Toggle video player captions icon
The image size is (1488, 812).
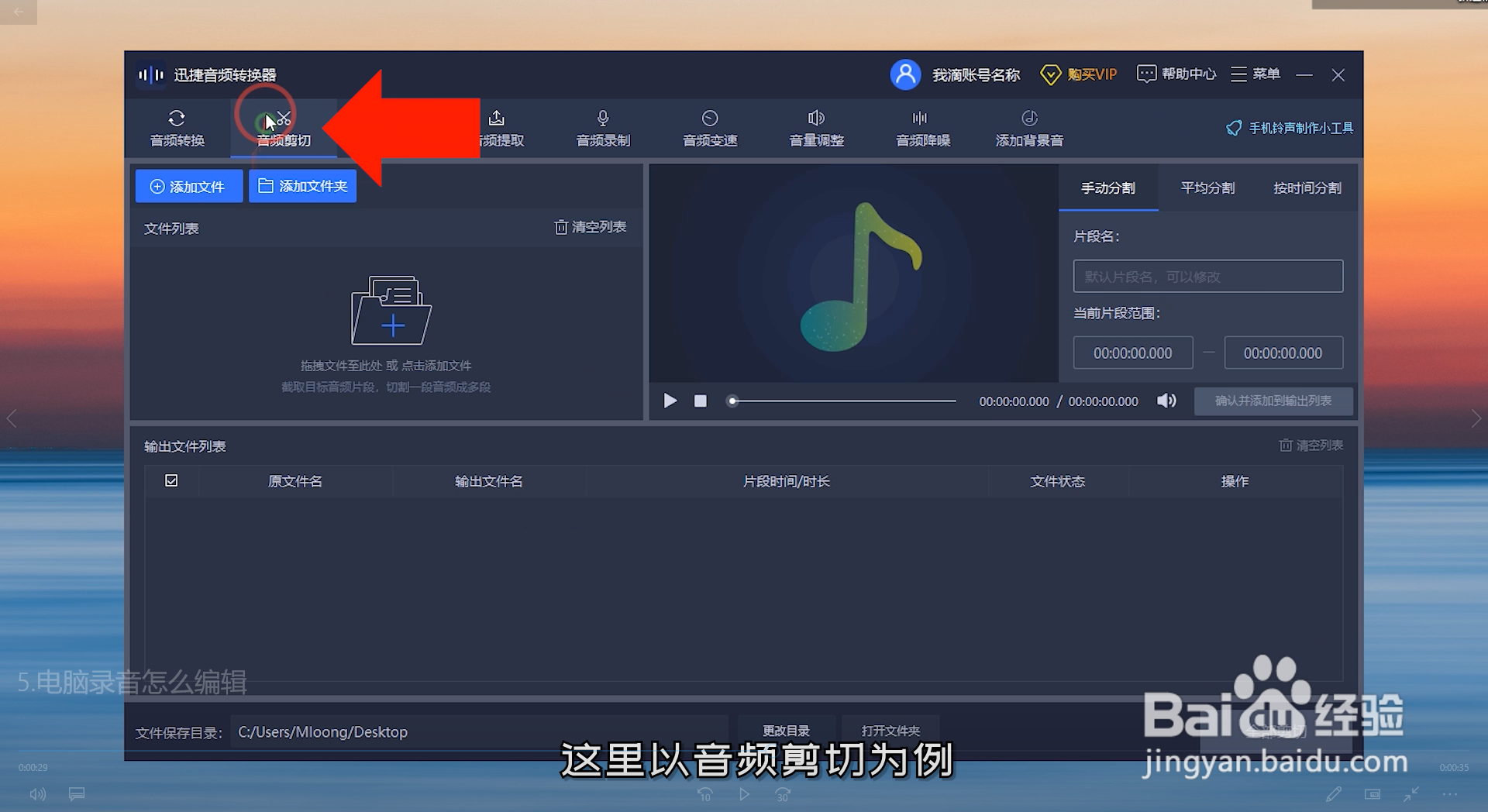point(76,794)
